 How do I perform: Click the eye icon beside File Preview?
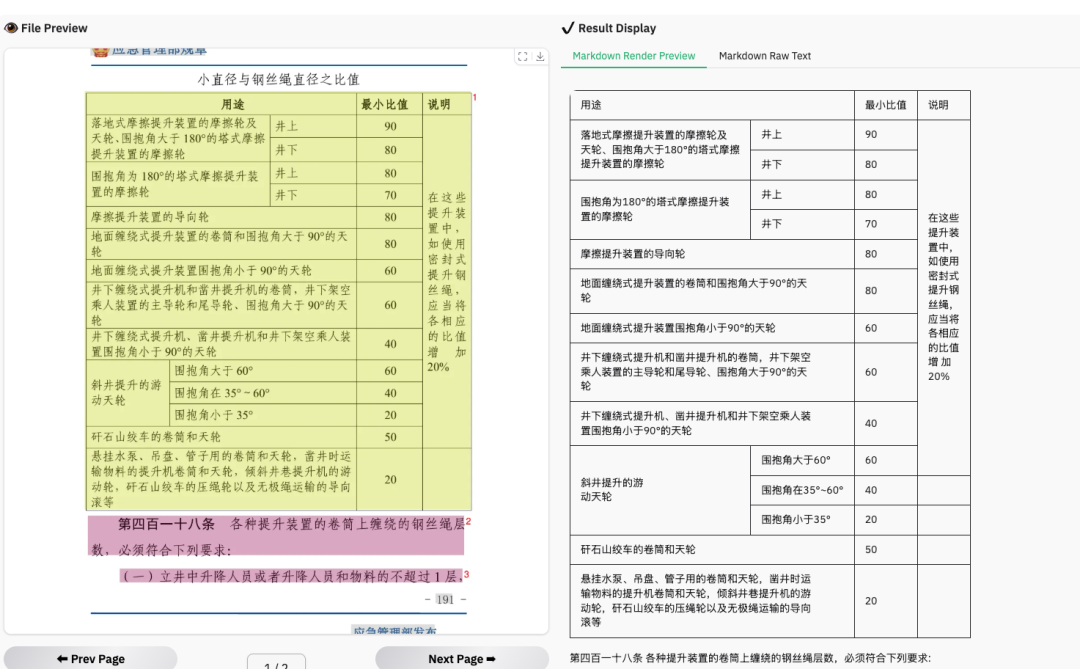pyautogui.click(x=11, y=28)
